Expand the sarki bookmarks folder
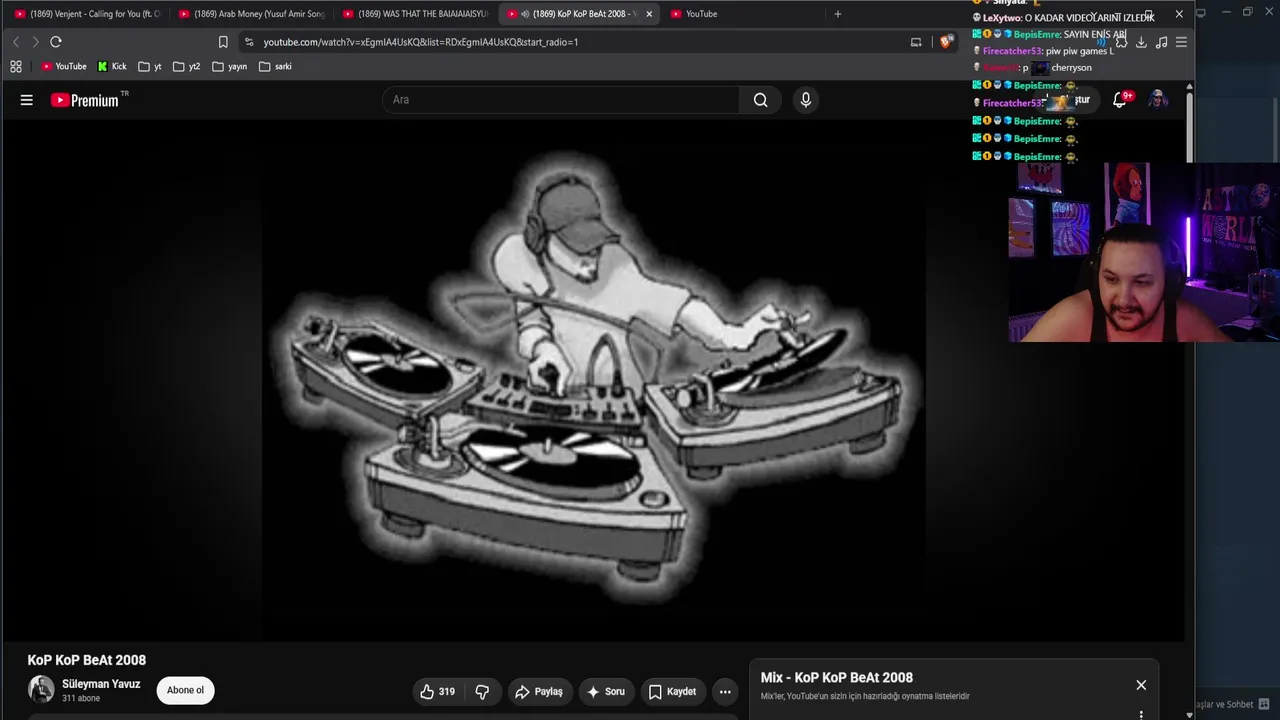Viewport: 1280px width, 720px height. coord(275,67)
